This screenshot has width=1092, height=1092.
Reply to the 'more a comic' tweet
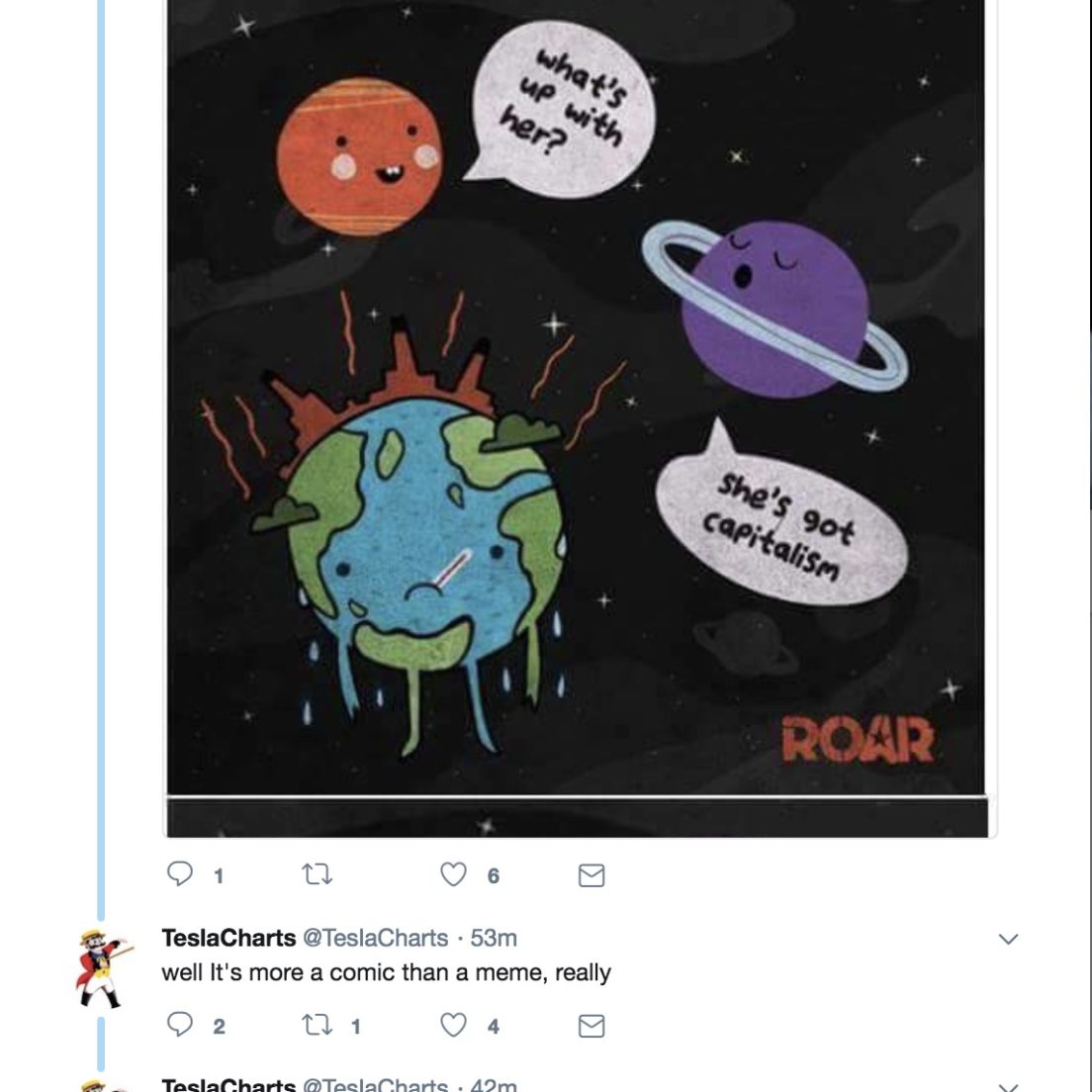pos(180,1025)
